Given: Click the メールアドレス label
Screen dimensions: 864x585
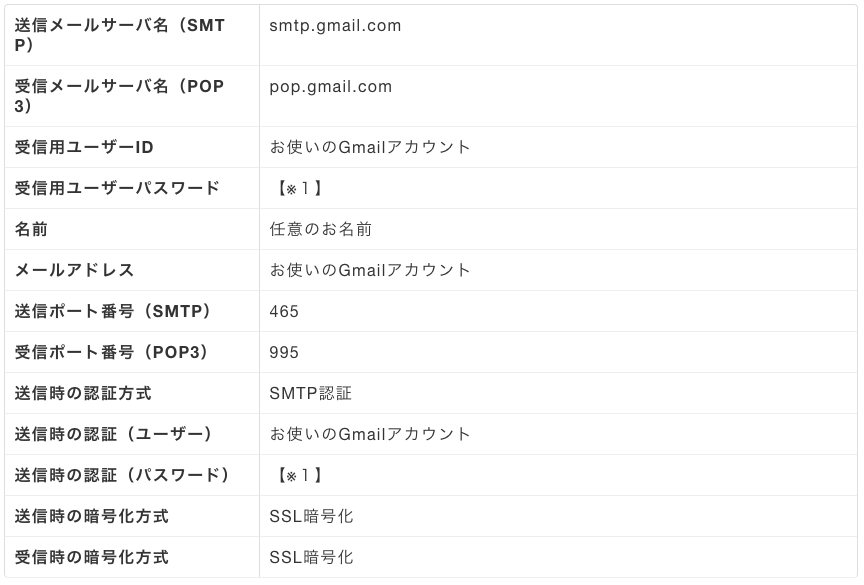Looking at the screenshot, I should pyautogui.click(x=74, y=270).
